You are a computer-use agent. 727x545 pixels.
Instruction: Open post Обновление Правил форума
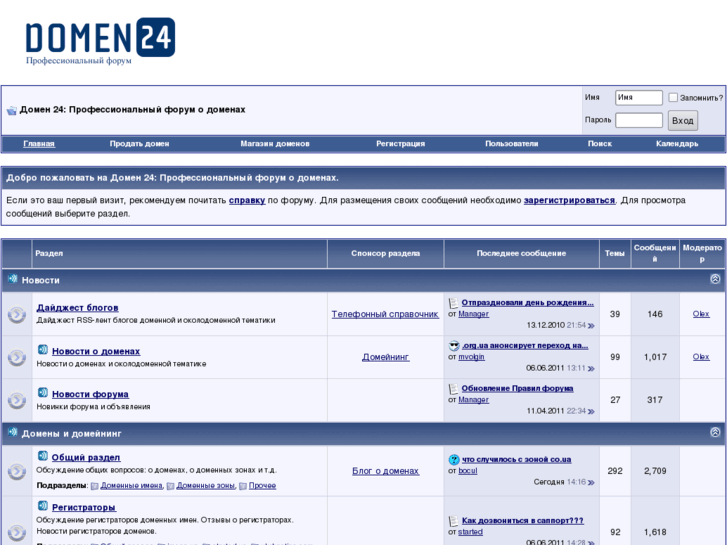[x=517, y=388]
